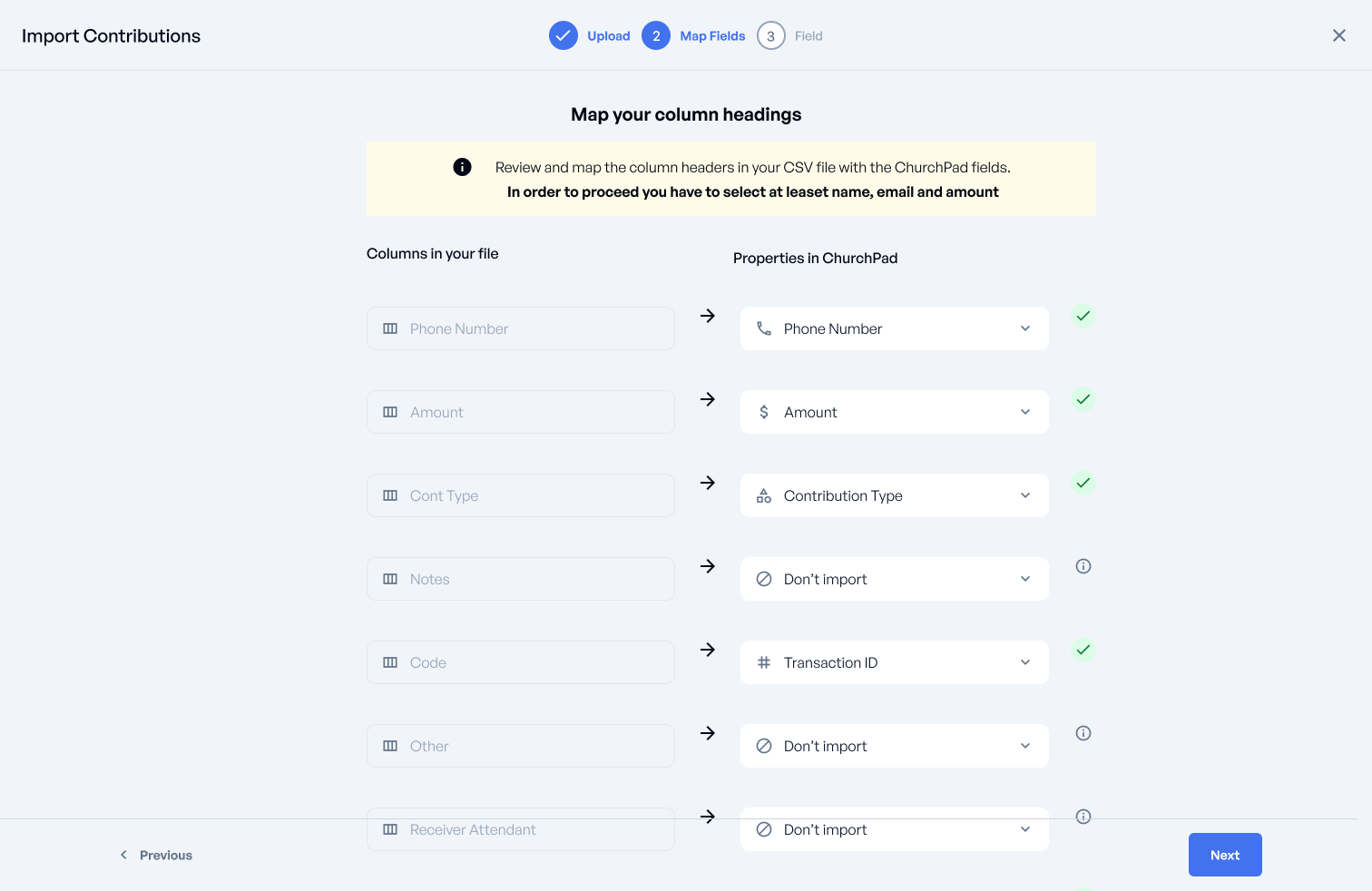The height and width of the screenshot is (891, 1372).
Task: Click the green checkmark beside Transaction ID
Action: (1083, 650)
